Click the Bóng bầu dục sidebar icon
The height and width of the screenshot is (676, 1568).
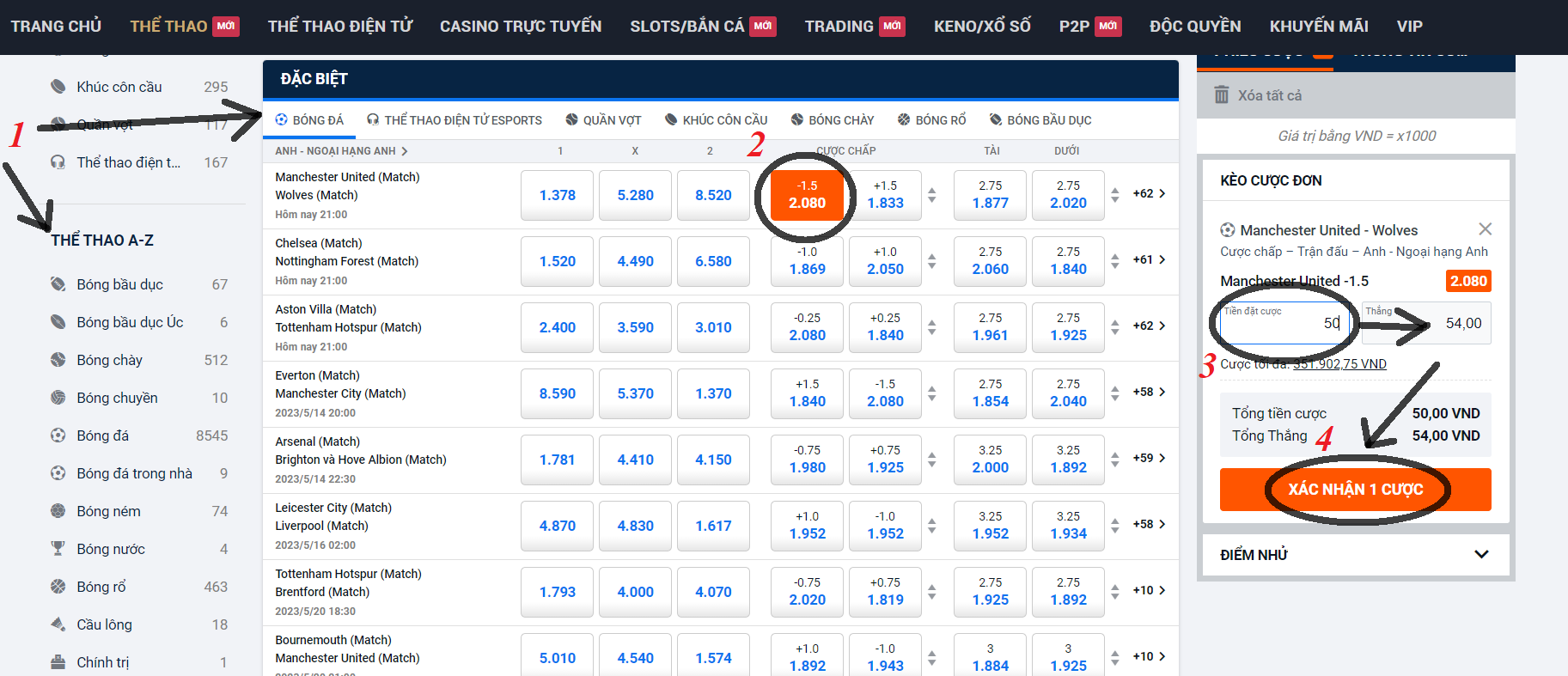58,284
